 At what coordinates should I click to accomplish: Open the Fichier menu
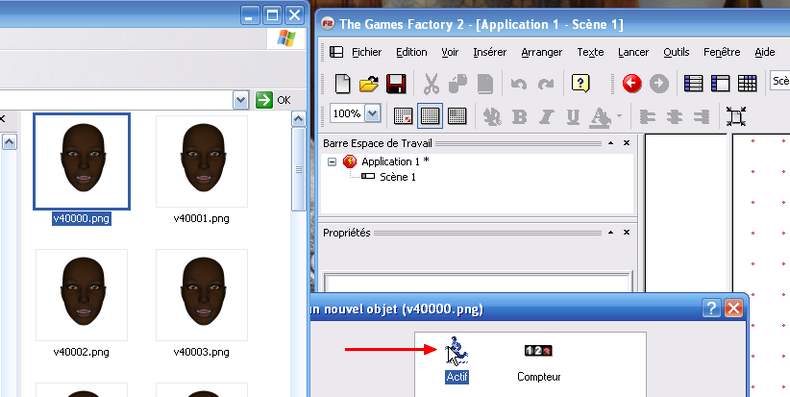point(367,52)
